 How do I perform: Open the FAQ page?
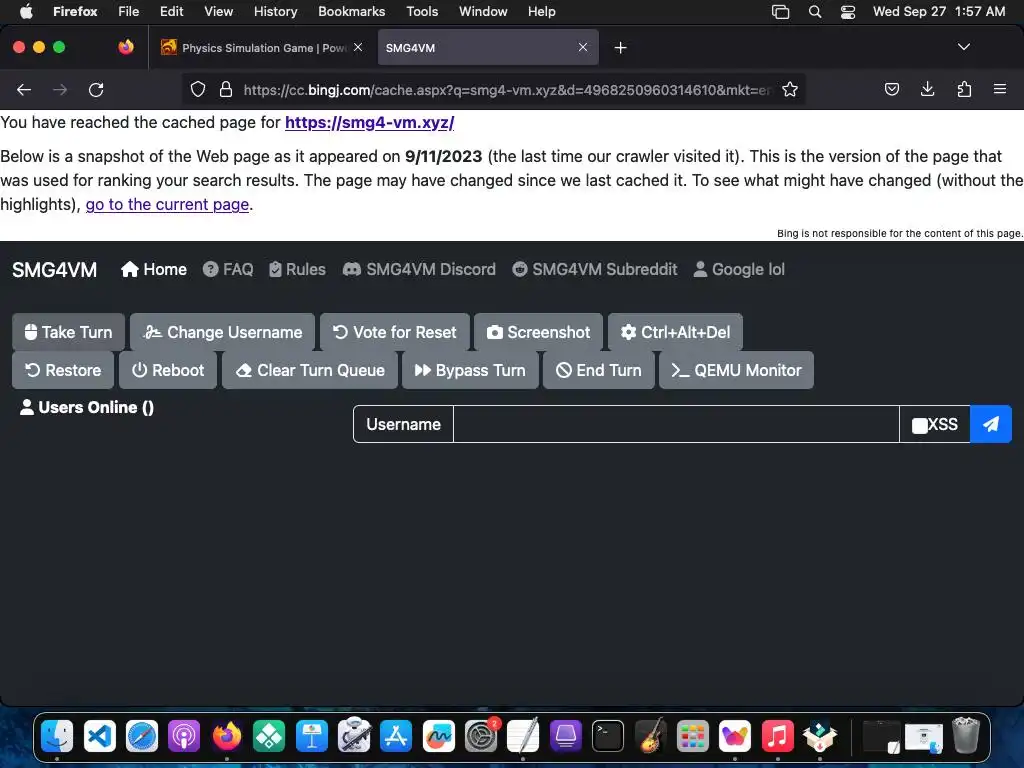228,269
